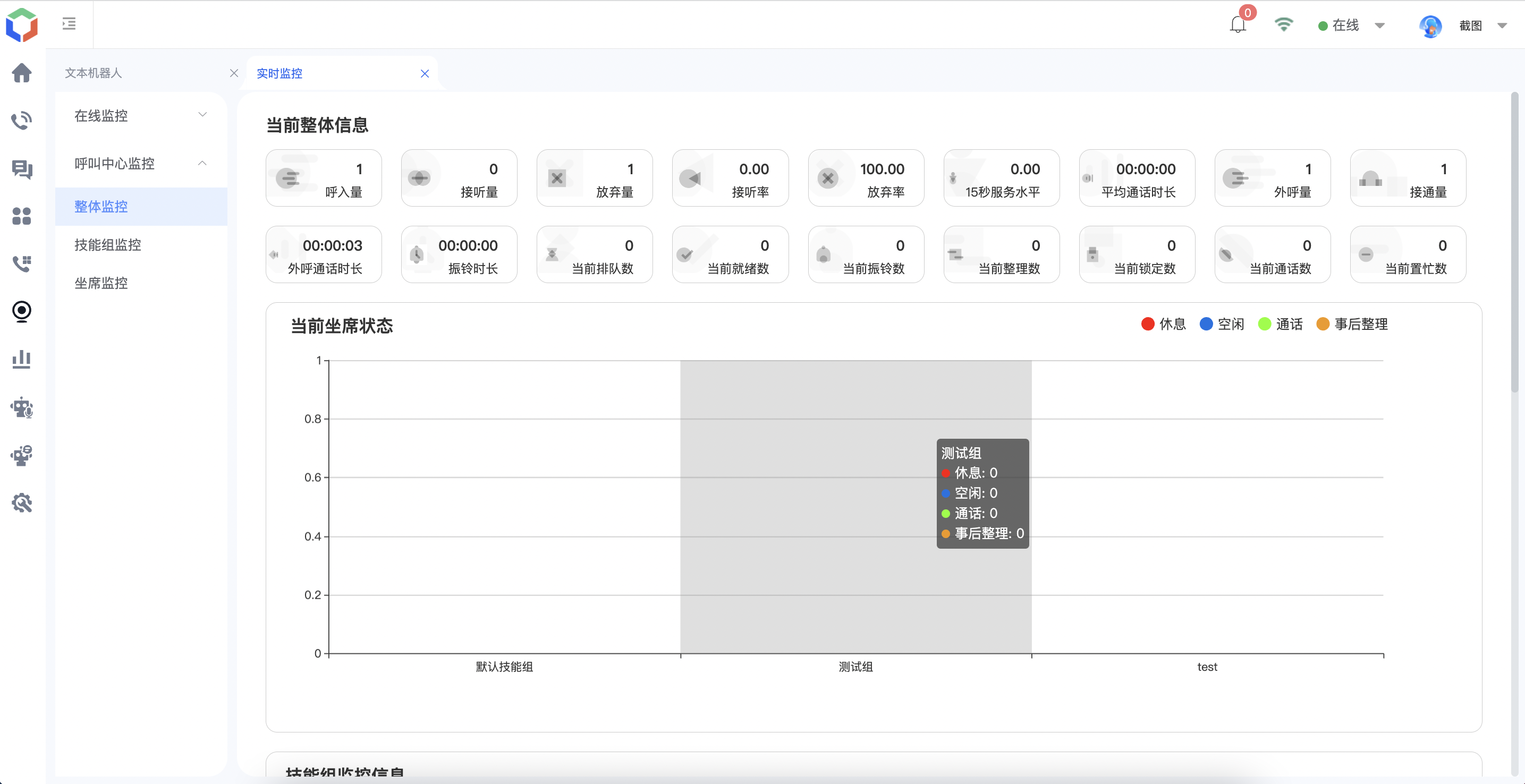Click the 呼入量 card icon
Screen dimensions: 1525x784
coord(290,177)
